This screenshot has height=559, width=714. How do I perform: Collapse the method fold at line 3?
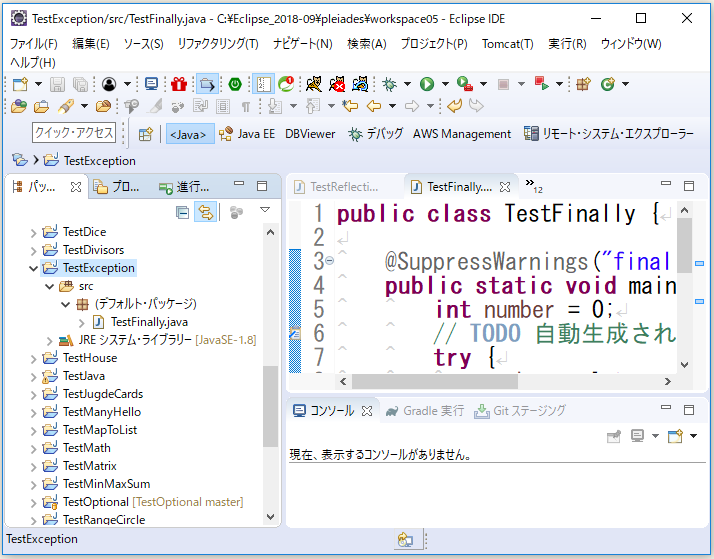coord(330,260)
